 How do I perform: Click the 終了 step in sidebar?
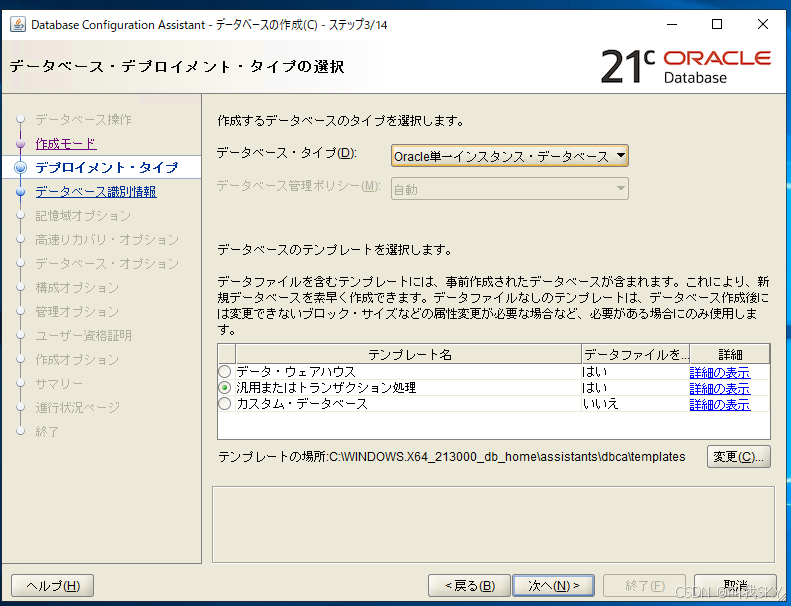tap(47, 432)
